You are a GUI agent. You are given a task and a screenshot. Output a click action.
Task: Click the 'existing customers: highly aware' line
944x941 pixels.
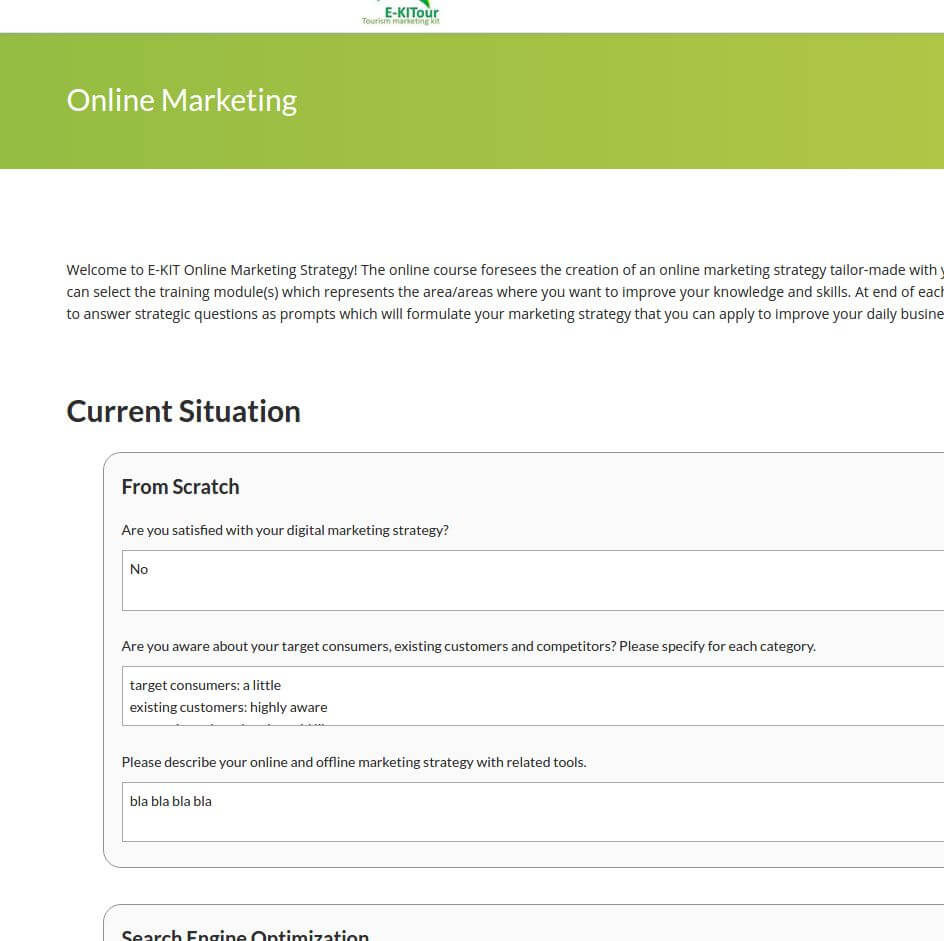pyautogui.click(x=228, y=707)
